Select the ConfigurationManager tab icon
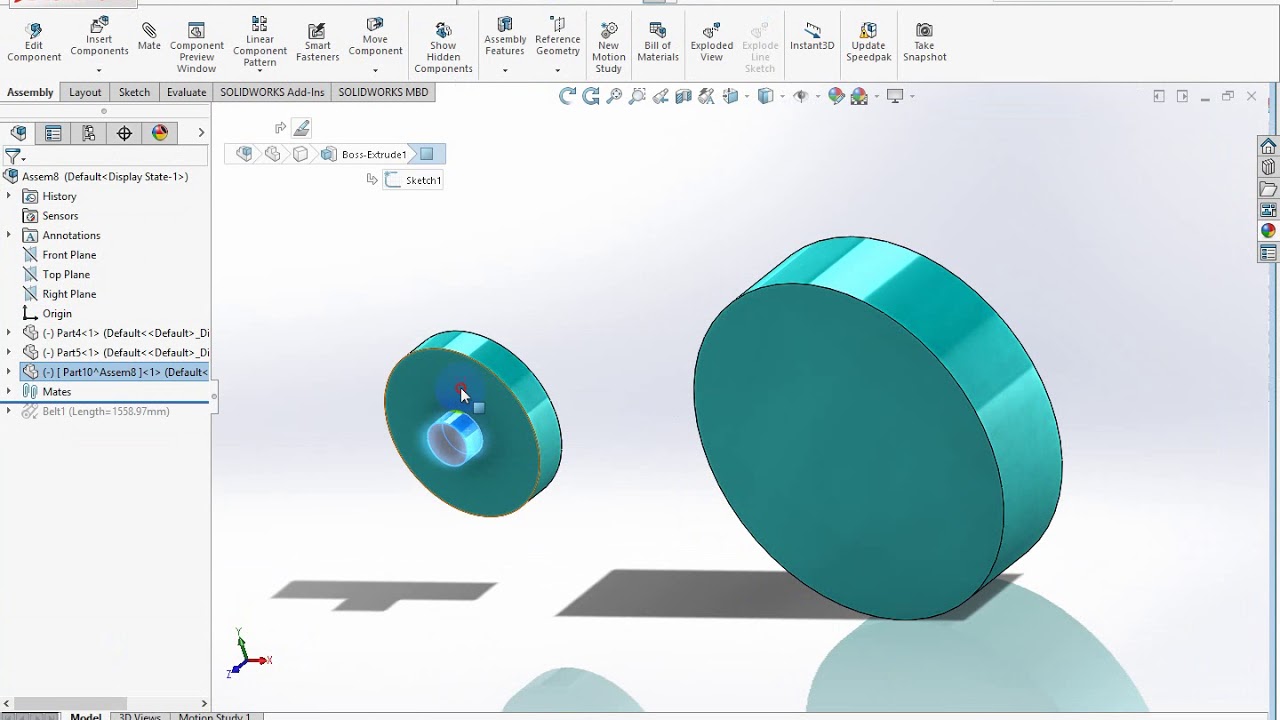 tap(89, 133)
